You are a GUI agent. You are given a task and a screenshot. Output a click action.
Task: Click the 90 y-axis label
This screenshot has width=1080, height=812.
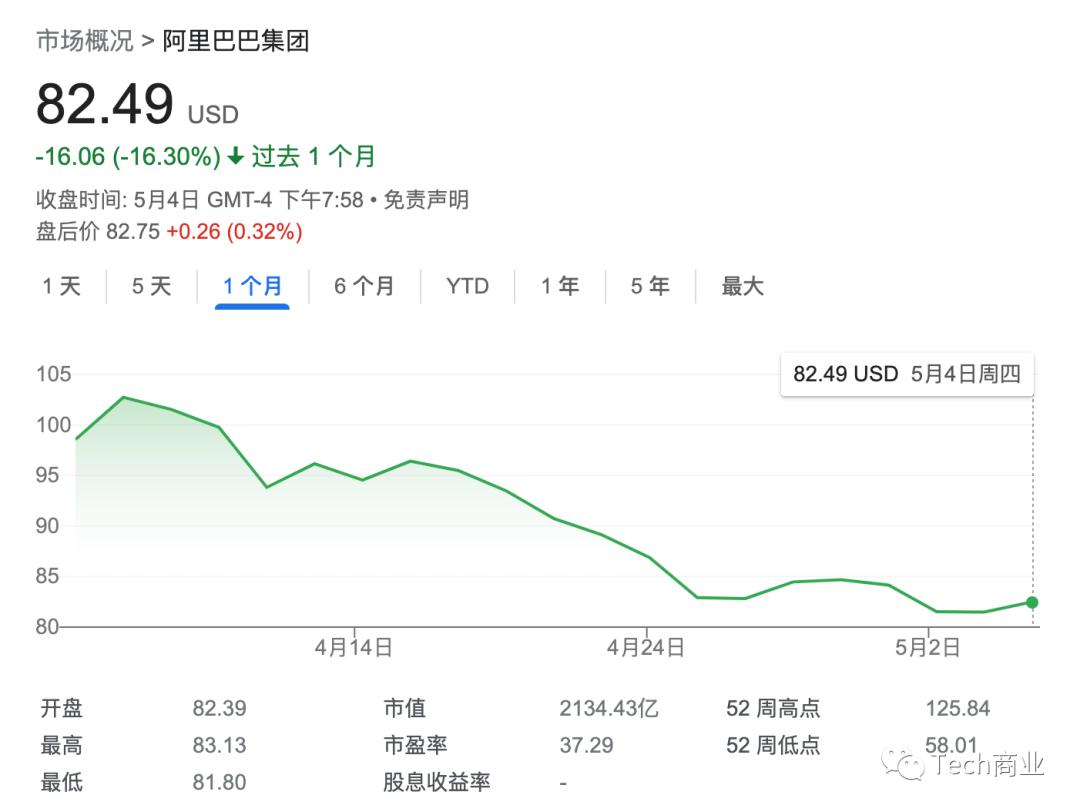(x=48, y=525)
